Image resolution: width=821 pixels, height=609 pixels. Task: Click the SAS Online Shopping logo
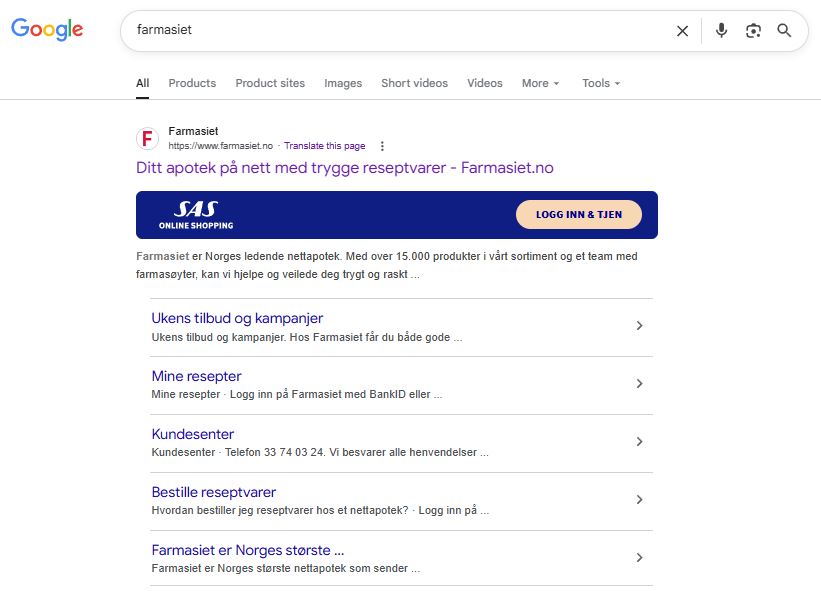[x=196, y=215]
